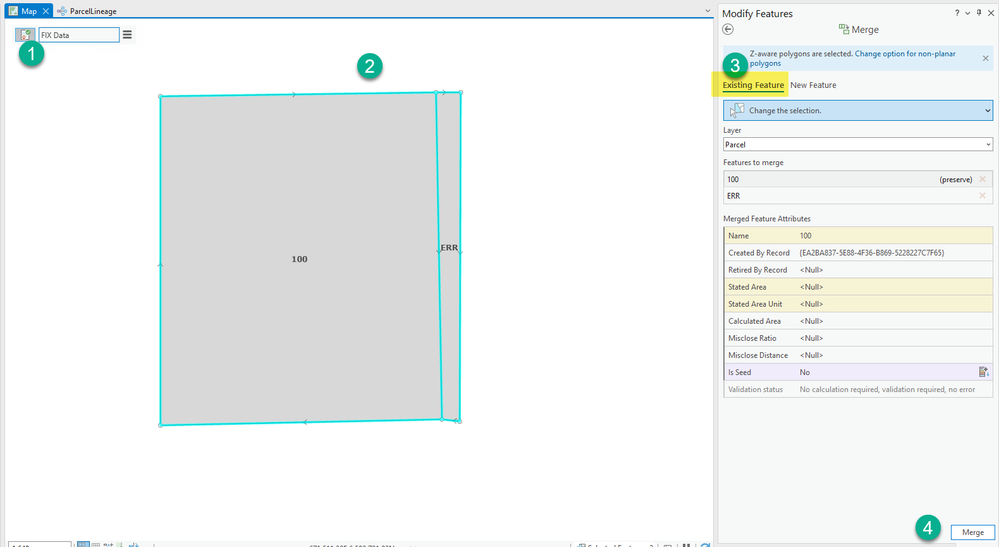The height and width of the screenshot is (547, 999).
Task: Open Modify Features pane help
Action: point(956,13)
